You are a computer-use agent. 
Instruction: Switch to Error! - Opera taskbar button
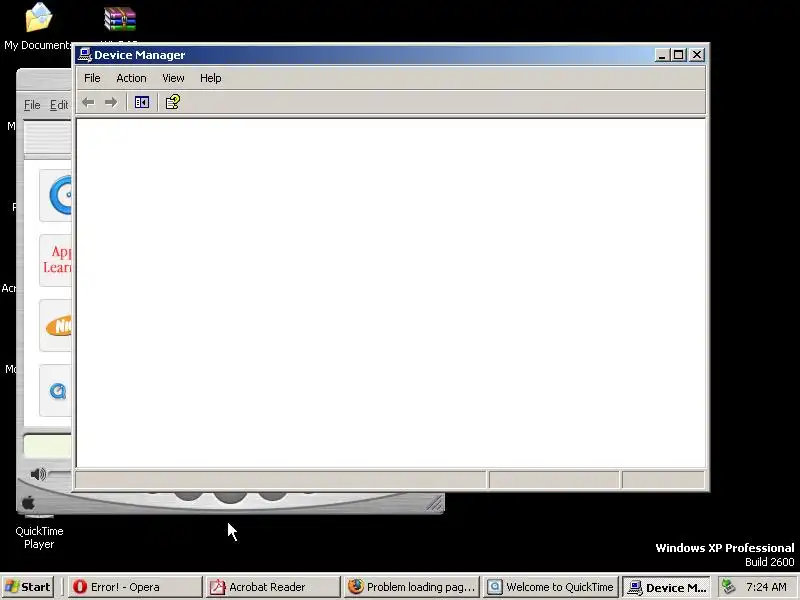[135, 587]
